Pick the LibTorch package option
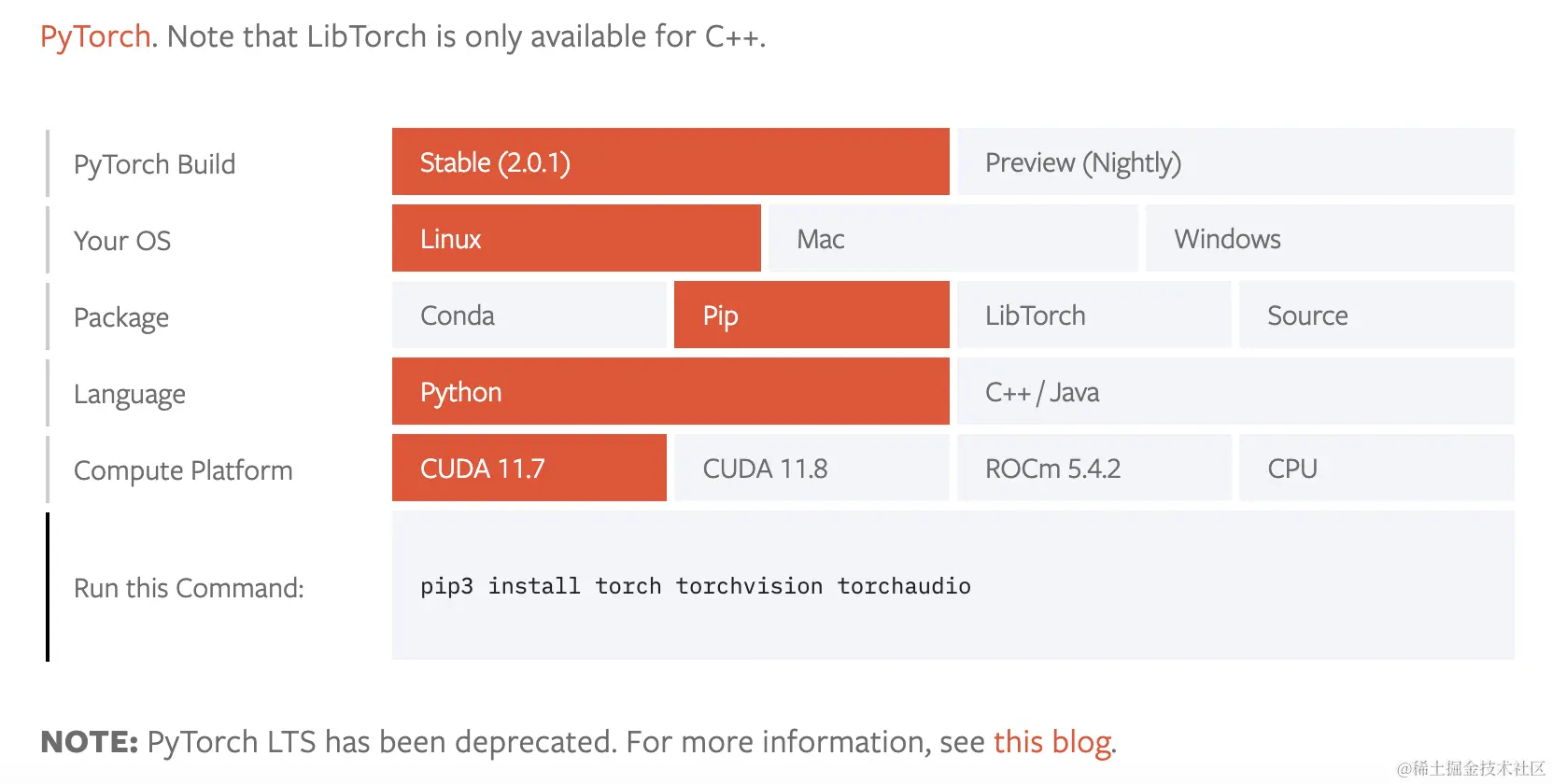Image resolution: width=1552 pixels, height=784 pixels. [x=1094, y=315]
